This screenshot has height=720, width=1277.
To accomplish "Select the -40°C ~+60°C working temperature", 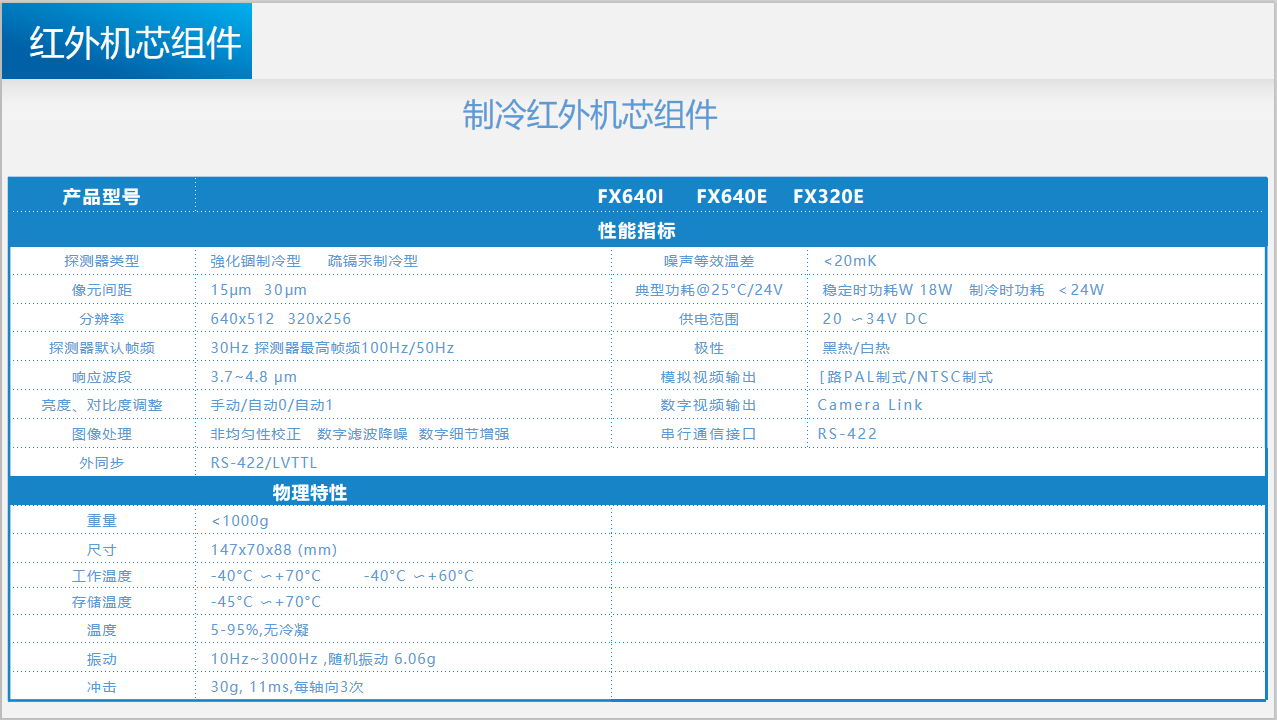I will (419, 576).
